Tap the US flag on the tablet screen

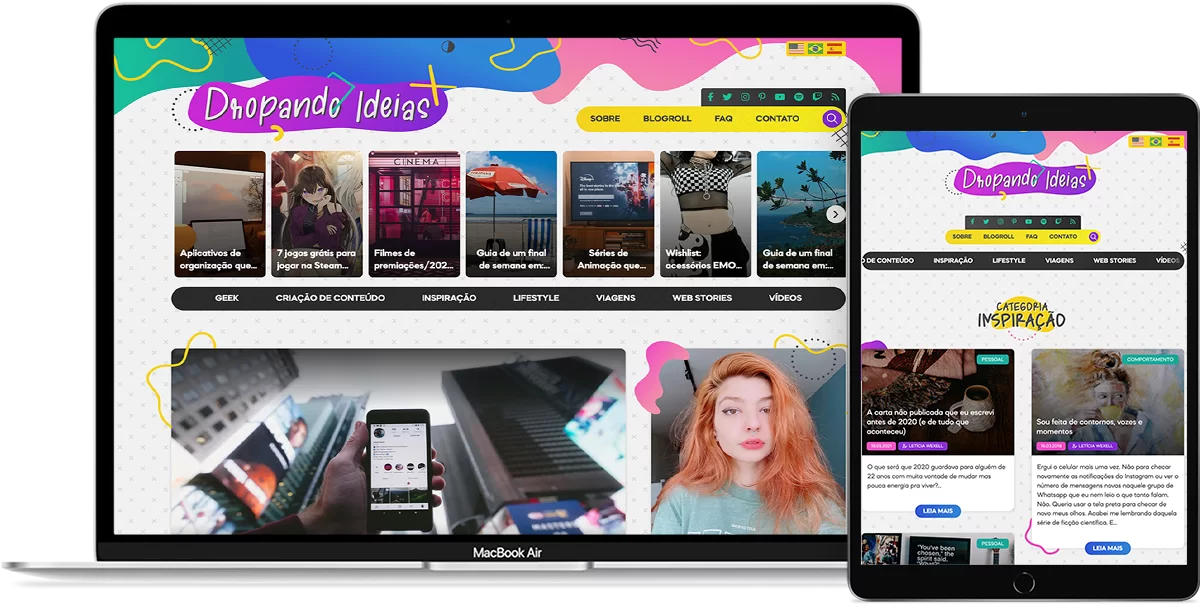pyautogui.click(x=1137, y=142)
